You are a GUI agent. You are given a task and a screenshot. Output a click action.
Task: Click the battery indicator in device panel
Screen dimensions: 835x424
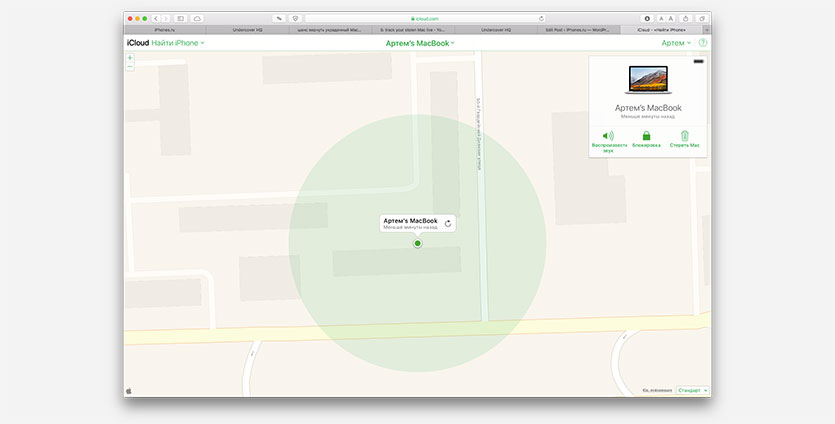(x=698, y=62)
